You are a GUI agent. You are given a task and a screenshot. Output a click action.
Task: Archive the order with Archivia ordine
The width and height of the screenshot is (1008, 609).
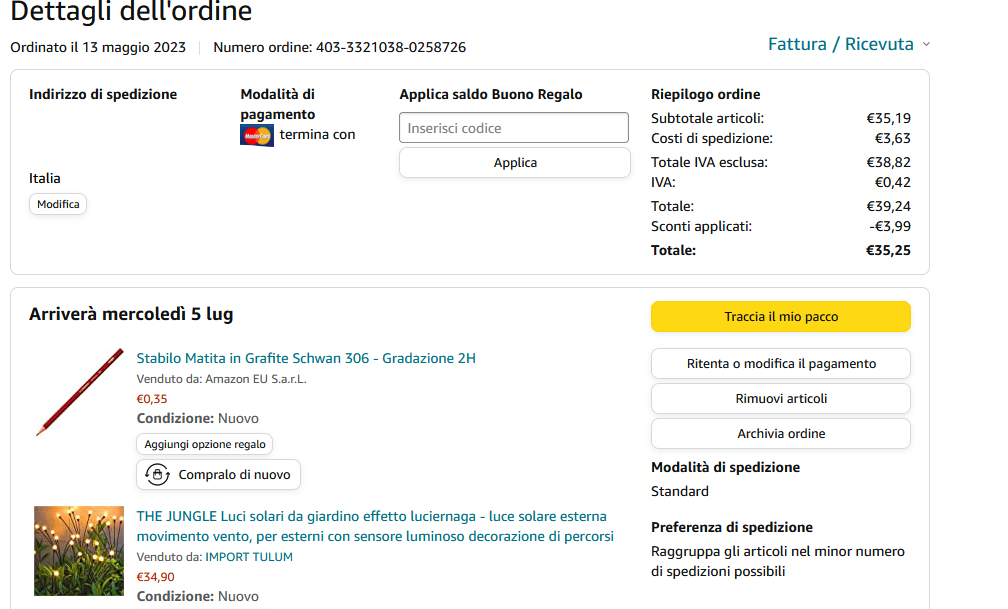tap(780, 434)
